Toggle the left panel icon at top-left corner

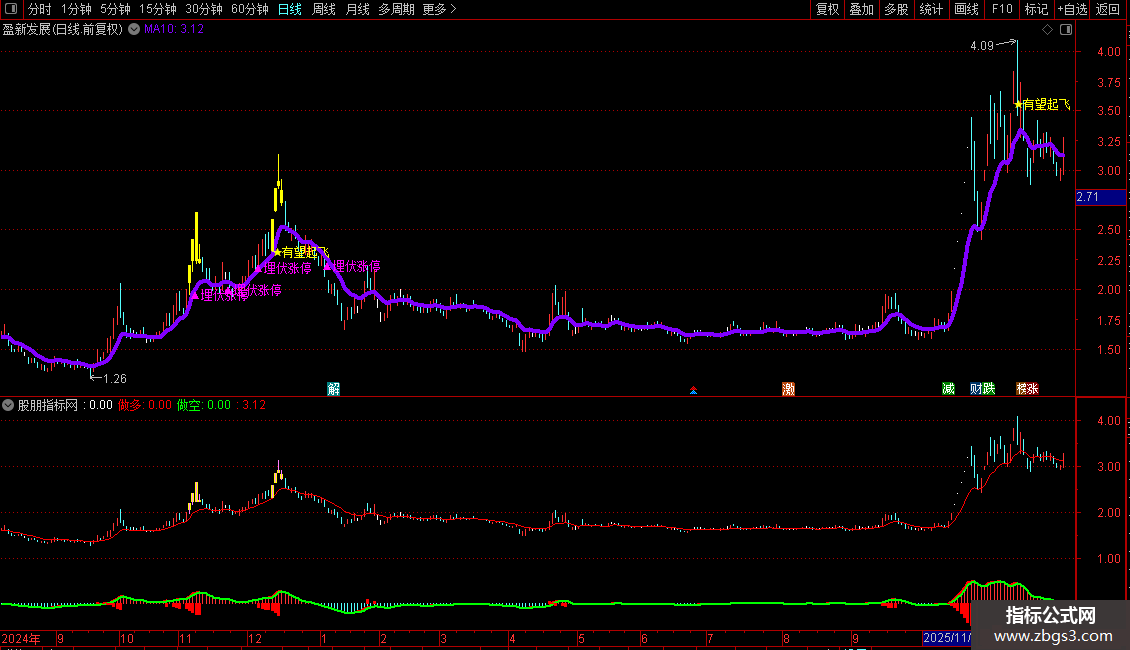[x=11, y=9]
